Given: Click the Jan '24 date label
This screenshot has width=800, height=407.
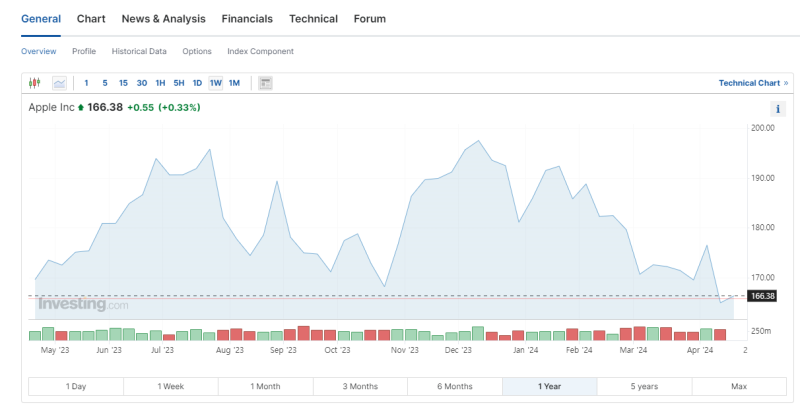Looking at the screenshot, I should (x=526, y=350).
